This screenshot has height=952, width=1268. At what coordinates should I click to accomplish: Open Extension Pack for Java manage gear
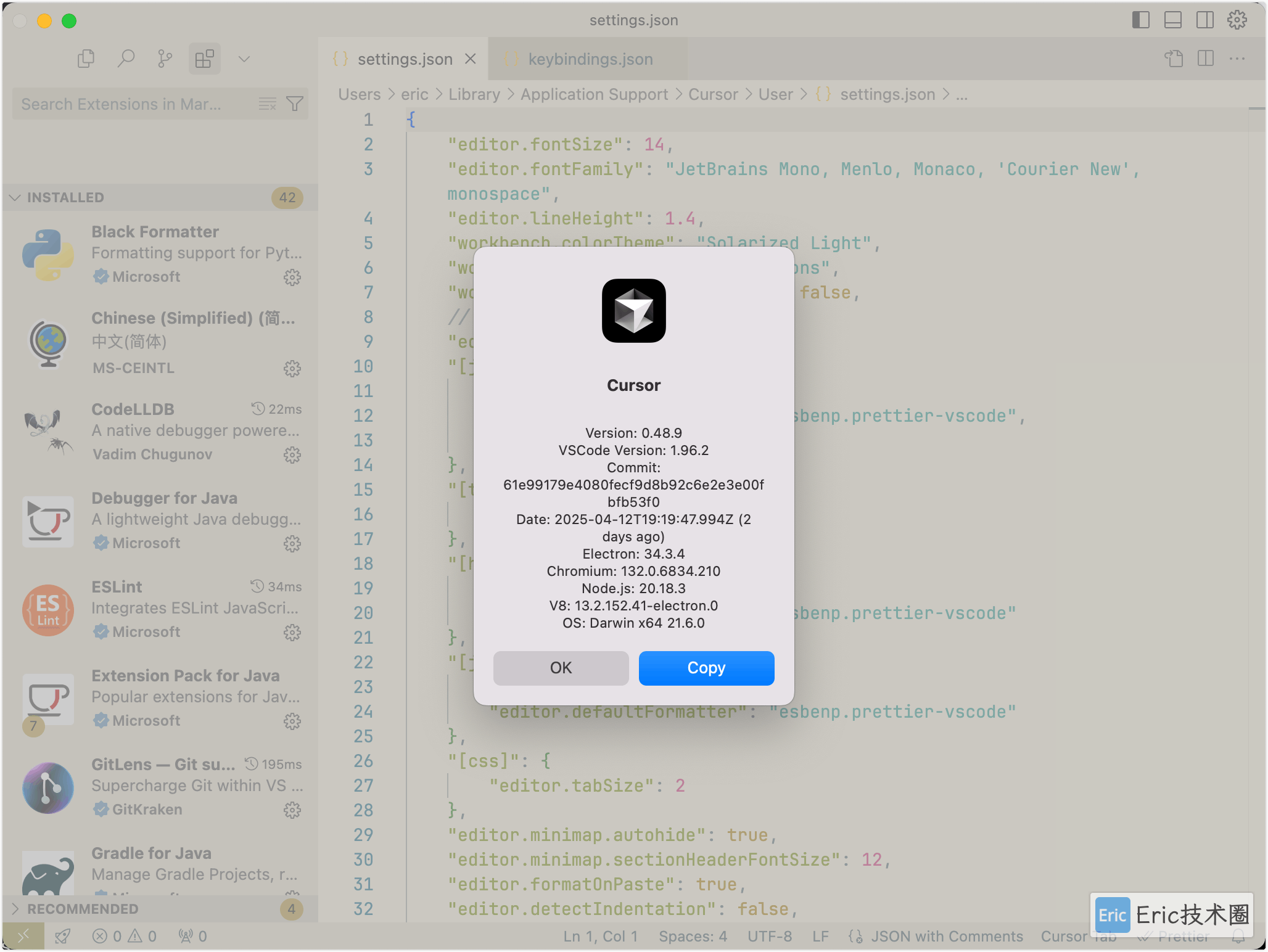click(x=292, y=721)
